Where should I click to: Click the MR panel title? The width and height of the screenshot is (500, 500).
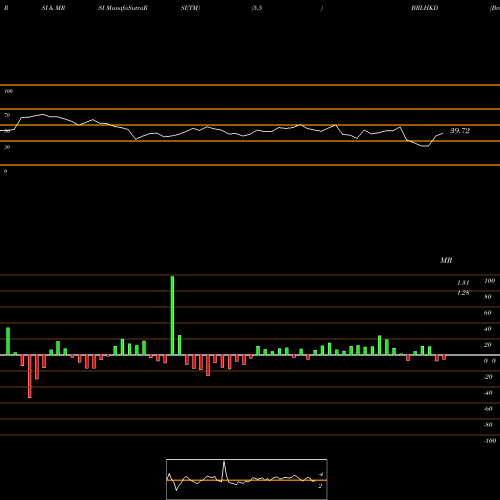coord(446,260)
